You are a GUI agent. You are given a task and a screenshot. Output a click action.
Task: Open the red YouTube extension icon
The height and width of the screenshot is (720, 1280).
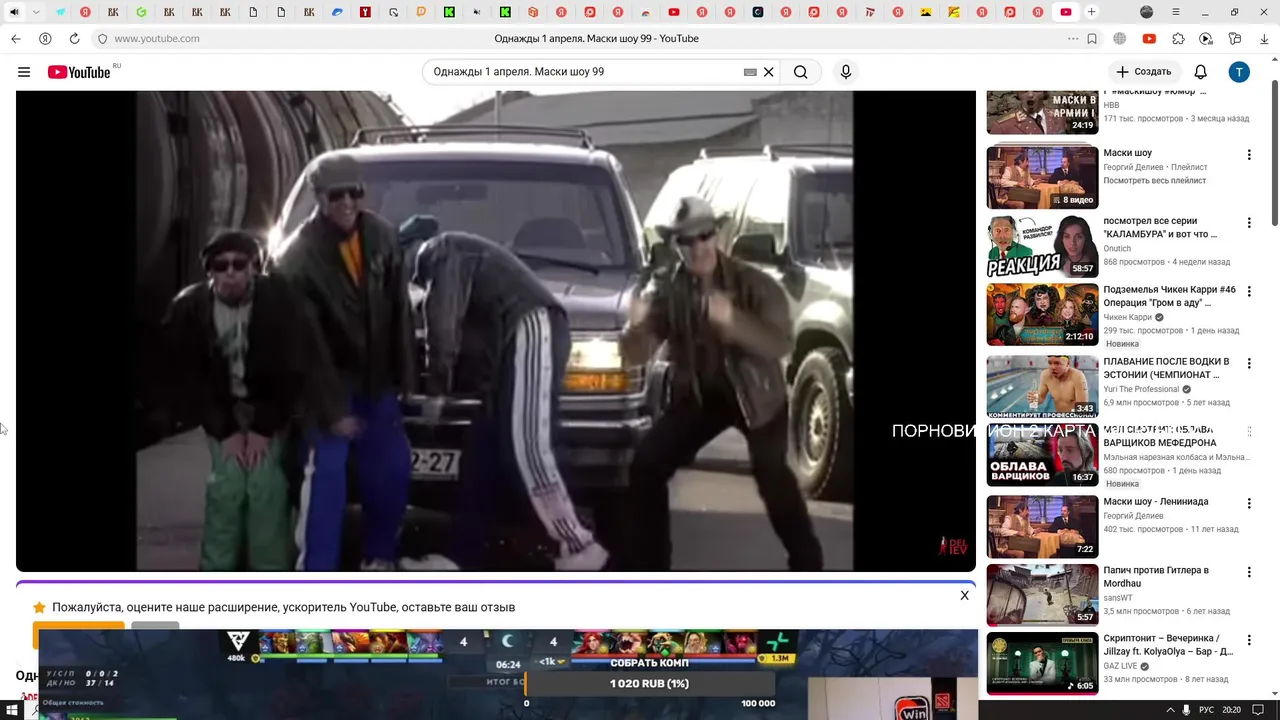click(x=1149, y=39)
